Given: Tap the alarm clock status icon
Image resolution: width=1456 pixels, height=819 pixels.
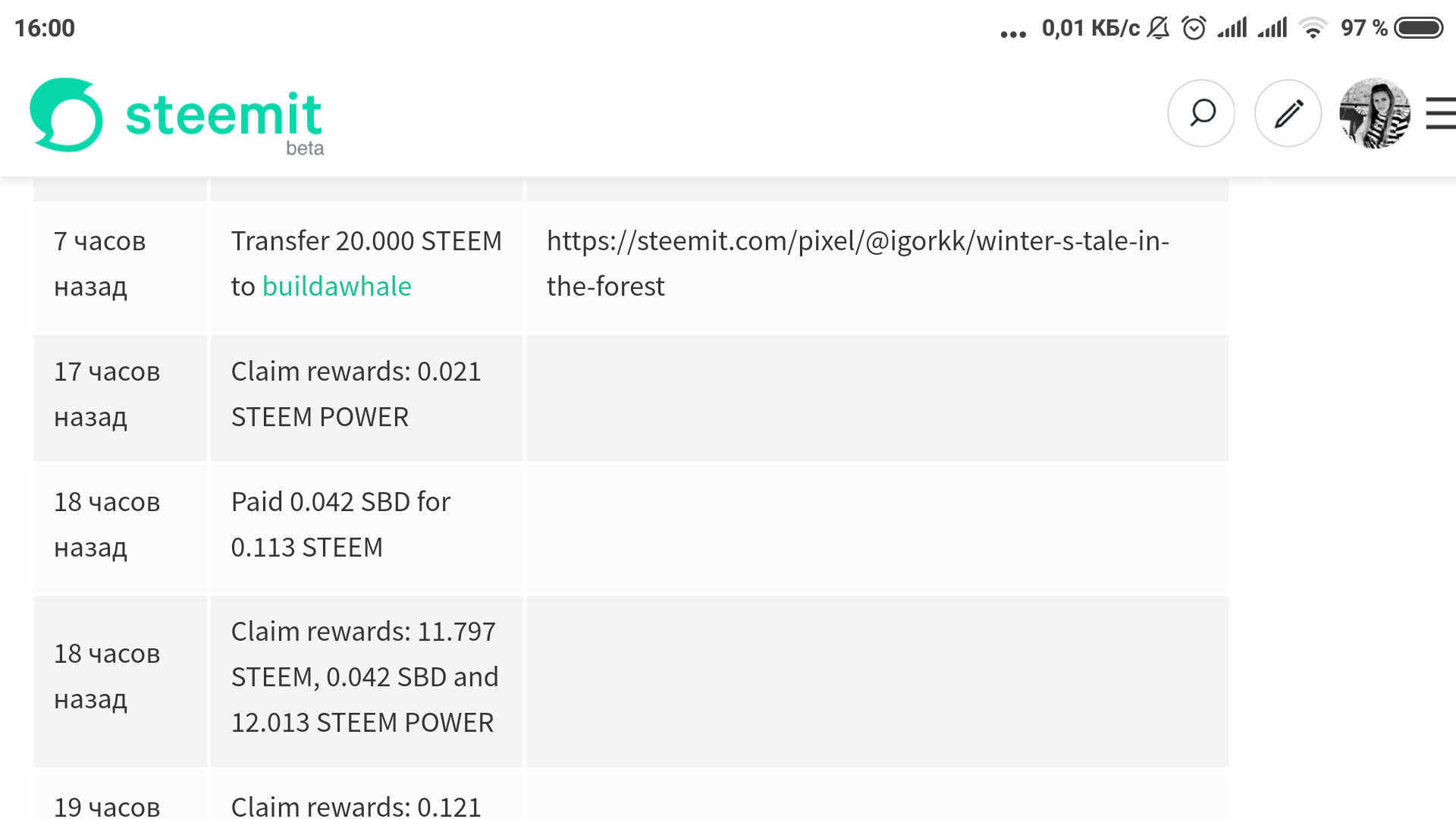Looking at the screenshot, I should click(x=1194, y=28).
